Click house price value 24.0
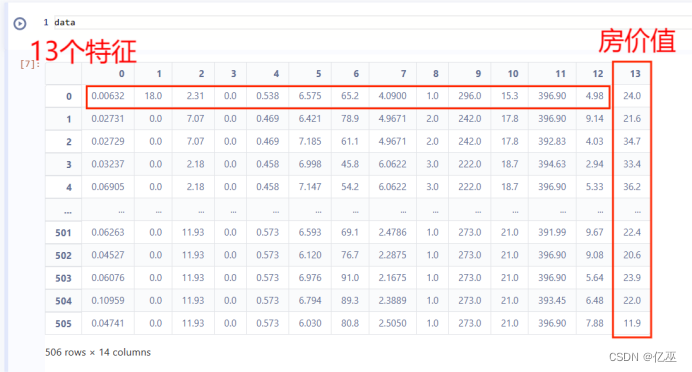This screenshot has height=372, width=692. pos(632,96)
